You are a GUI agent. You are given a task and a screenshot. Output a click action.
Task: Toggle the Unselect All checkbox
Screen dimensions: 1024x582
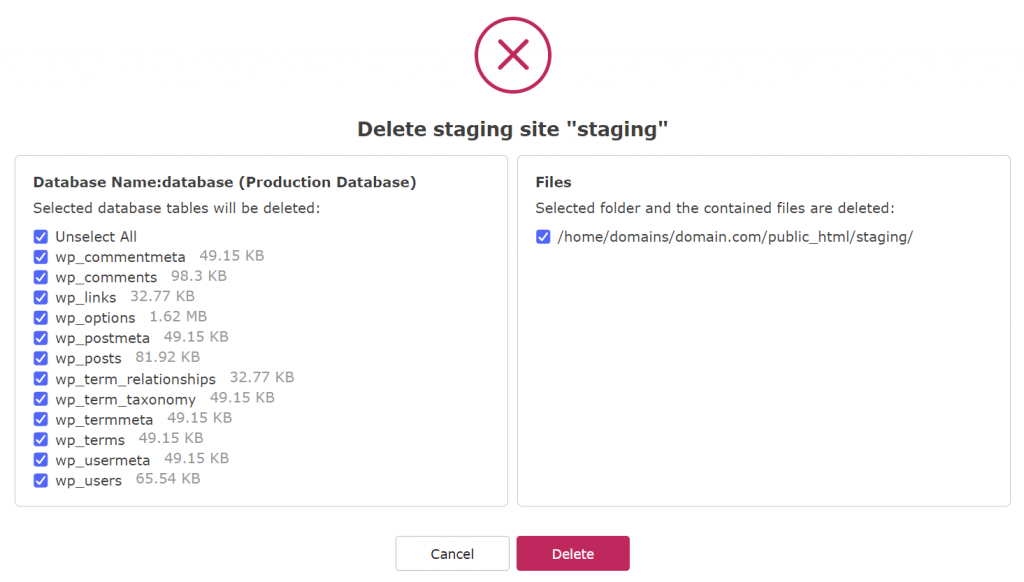click(40, 237)
